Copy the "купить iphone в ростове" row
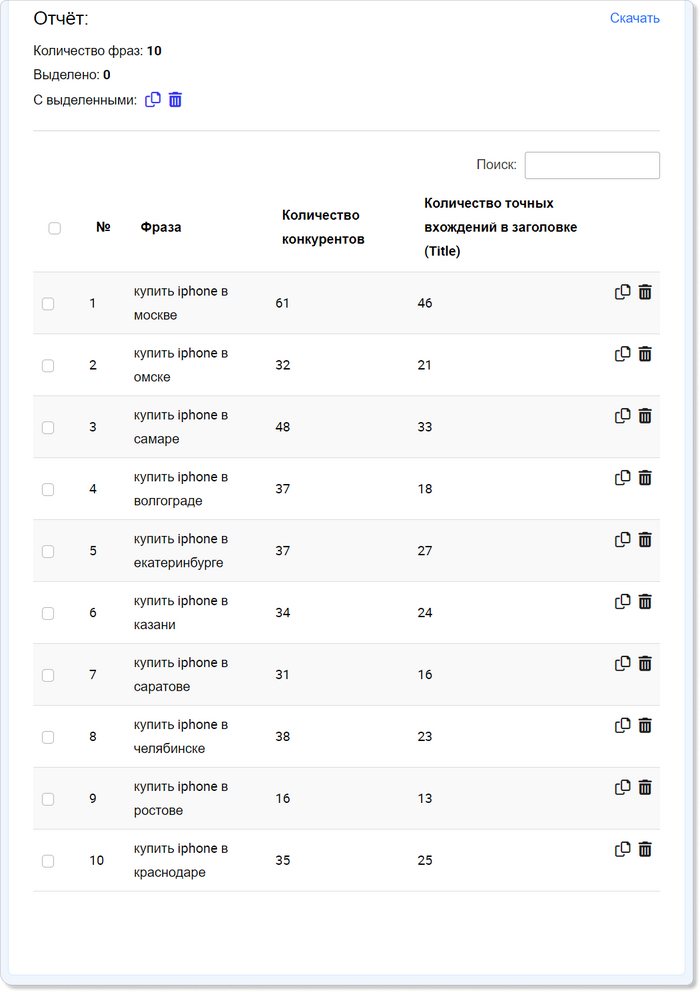The height and width of the screenshot is (992, 700). [x=622, y=788]
